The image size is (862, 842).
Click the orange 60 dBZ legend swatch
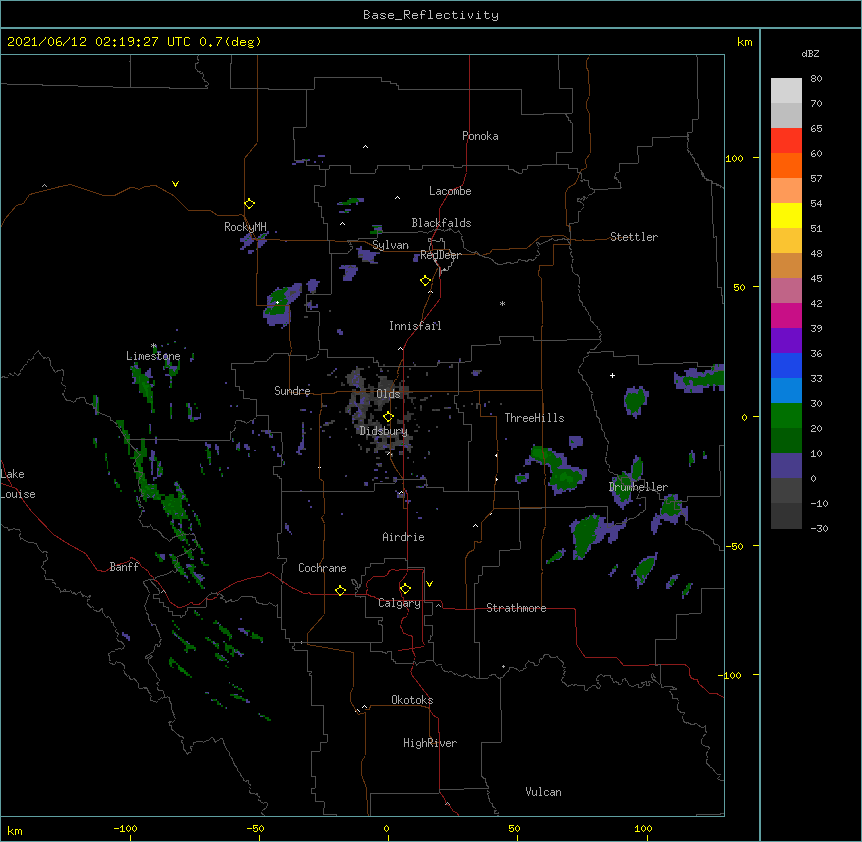click(x=786, y=165)
